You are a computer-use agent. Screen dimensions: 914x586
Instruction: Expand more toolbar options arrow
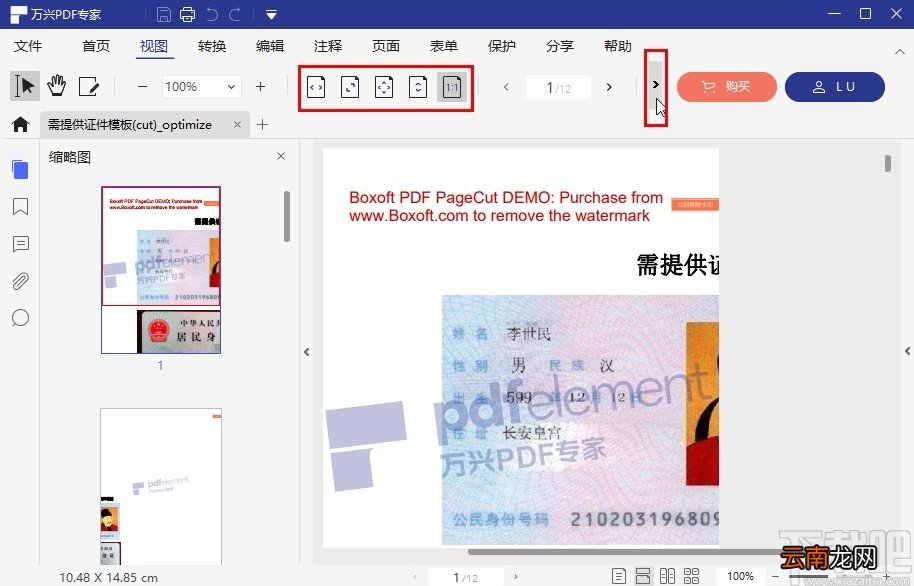(x=656, y=85)
